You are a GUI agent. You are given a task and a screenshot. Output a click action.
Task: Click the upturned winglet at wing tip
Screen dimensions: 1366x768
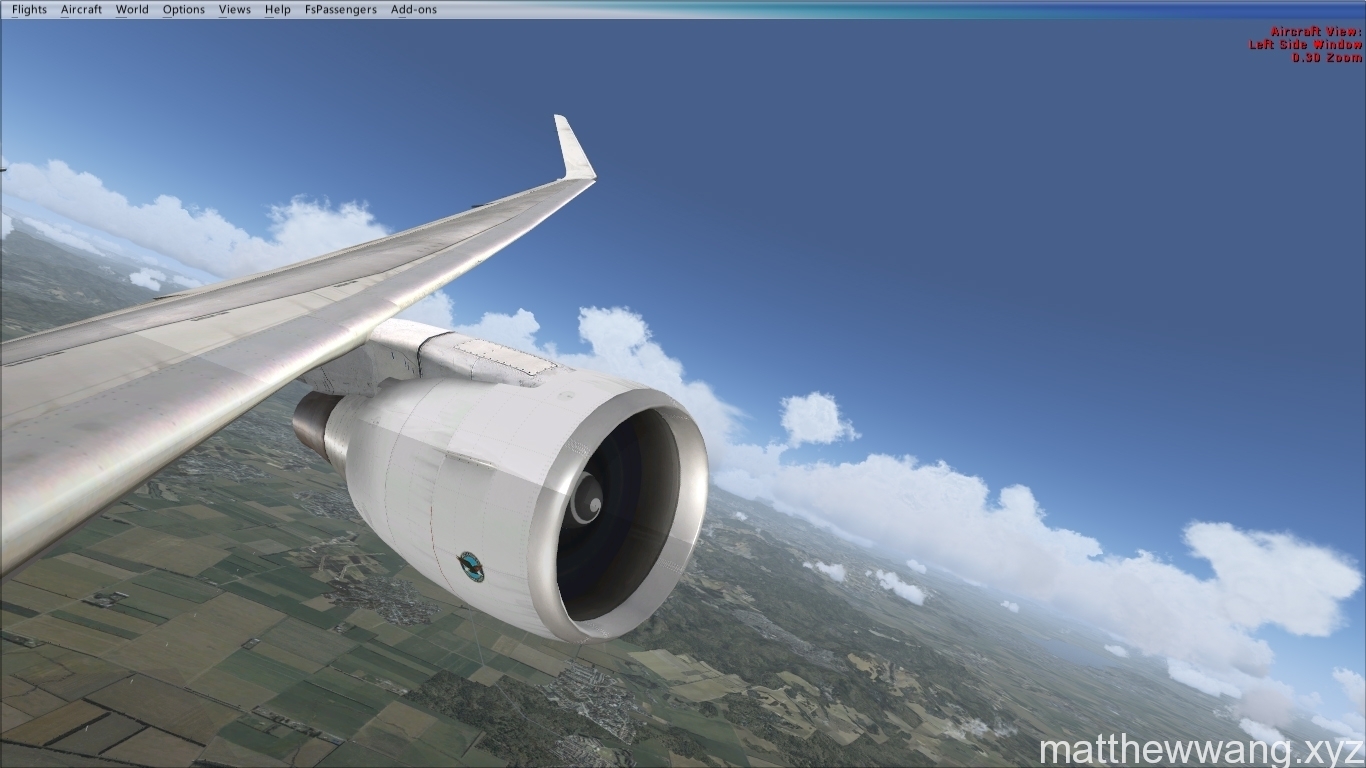[573, 150]
